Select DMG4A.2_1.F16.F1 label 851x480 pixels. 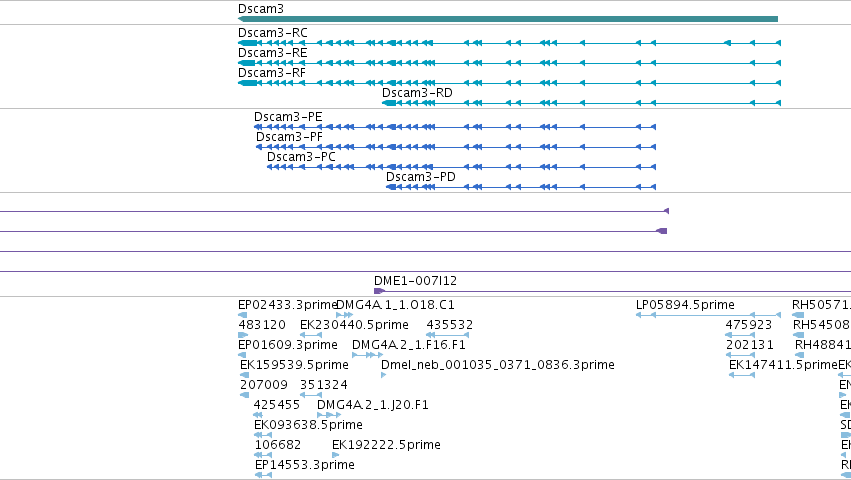click(409, 345)
